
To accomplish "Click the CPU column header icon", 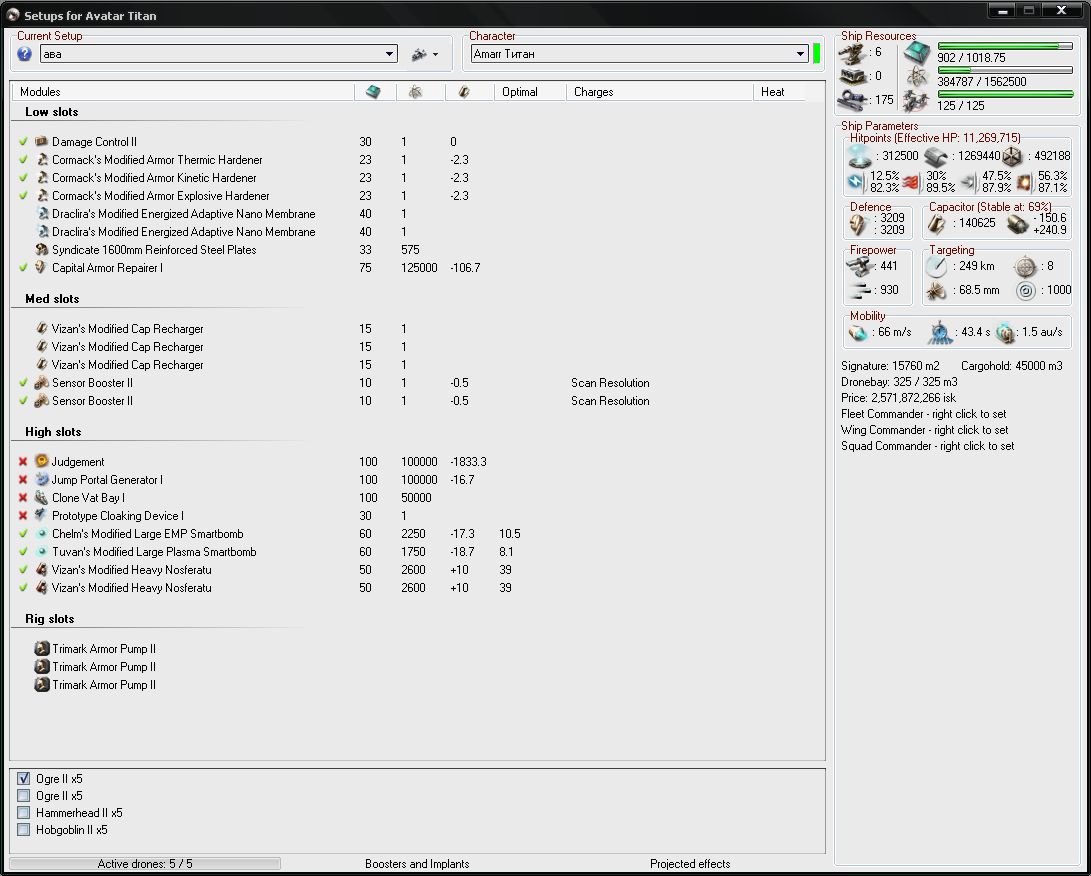I will [374, 92].
